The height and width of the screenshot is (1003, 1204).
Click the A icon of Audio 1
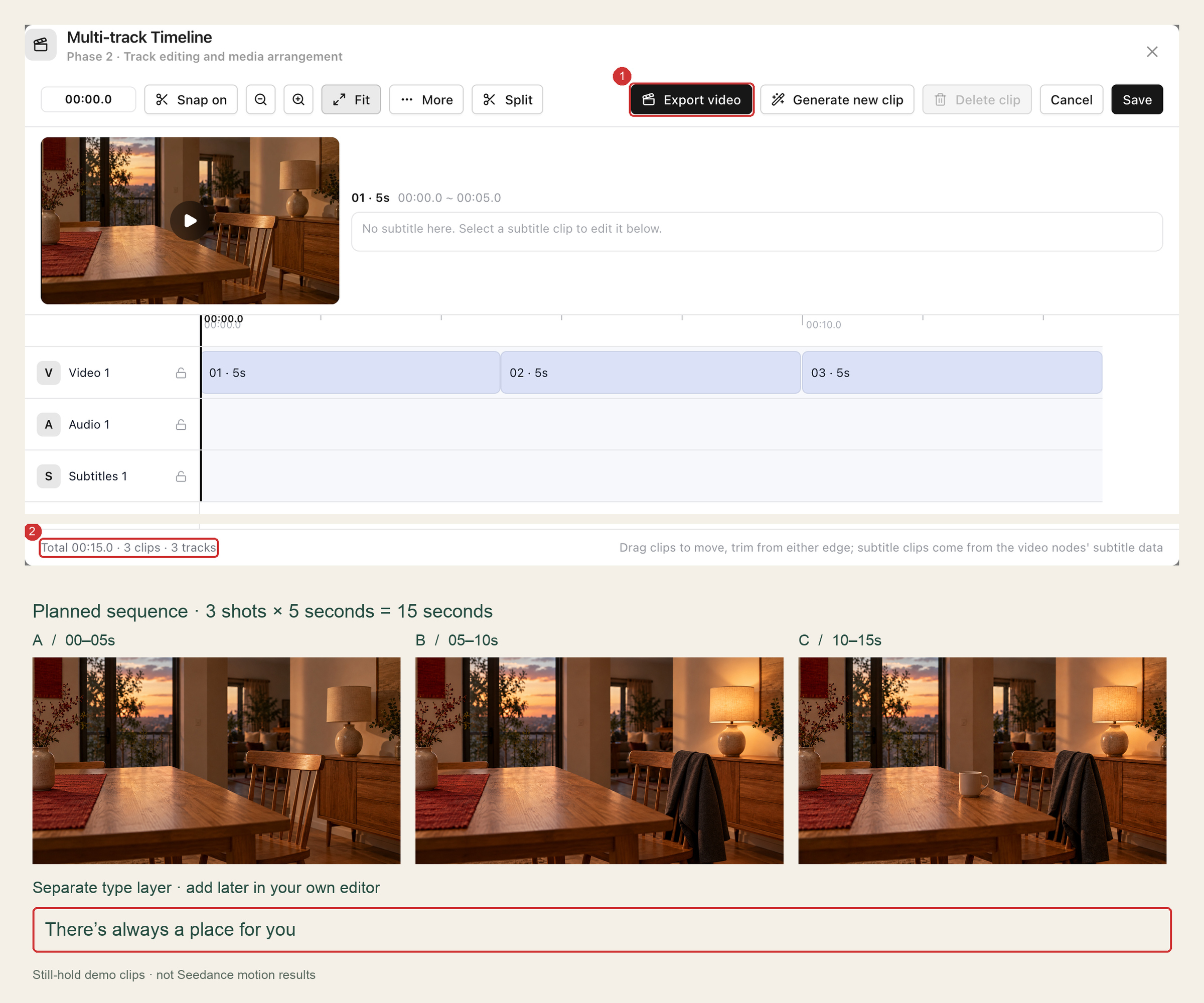click(49, 425)
